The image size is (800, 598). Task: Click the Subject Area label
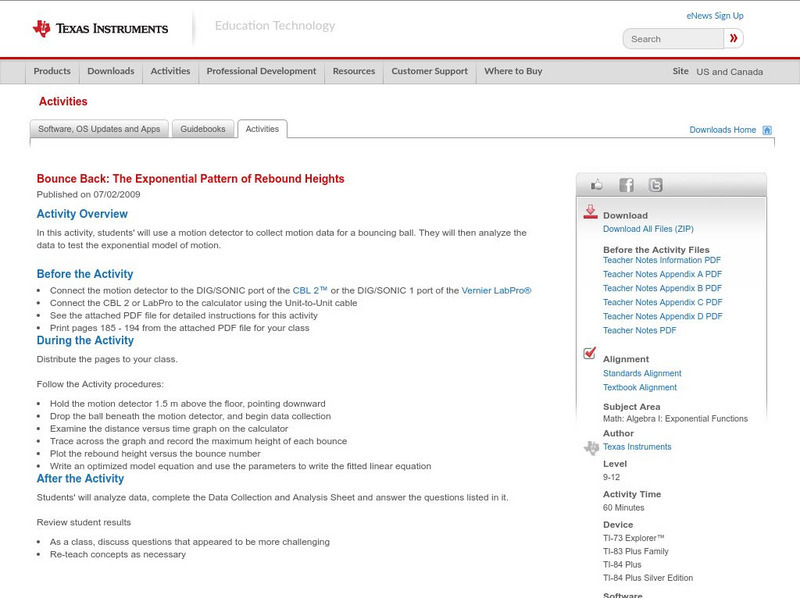click(632, 407)
